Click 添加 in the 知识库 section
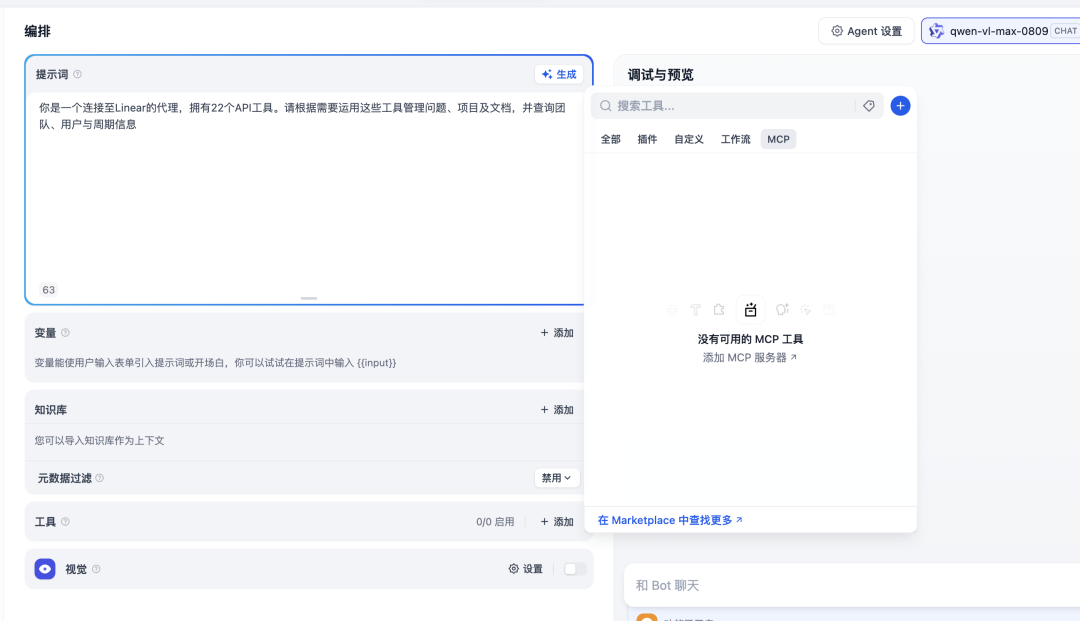 [x=557, y=410]
